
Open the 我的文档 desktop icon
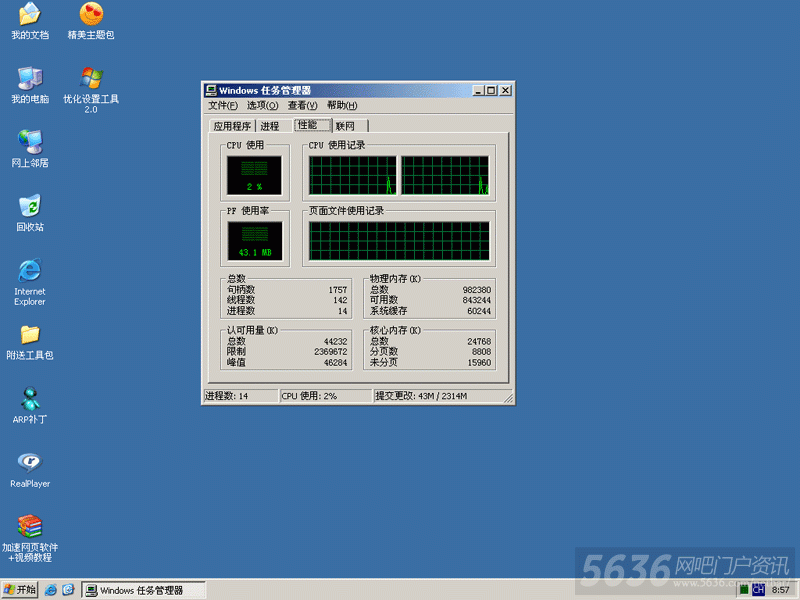tap(30, 20)
